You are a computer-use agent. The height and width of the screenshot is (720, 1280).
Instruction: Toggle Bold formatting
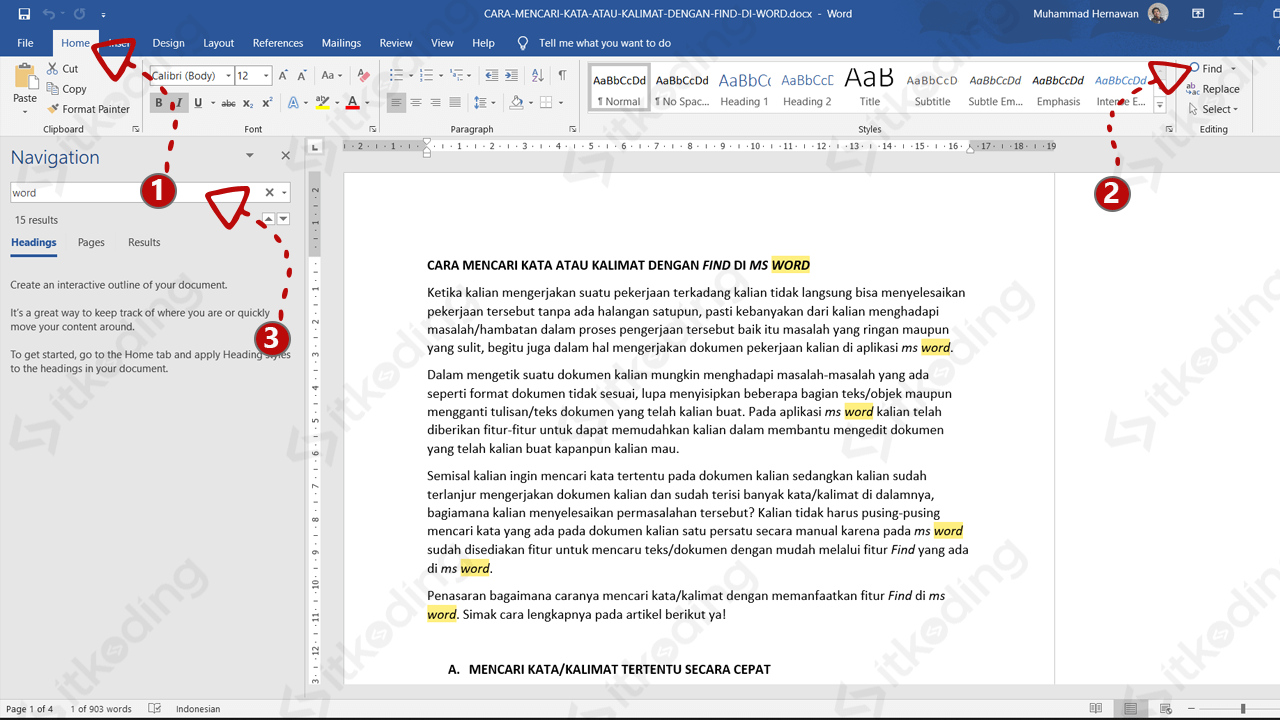tap(159, 103)
